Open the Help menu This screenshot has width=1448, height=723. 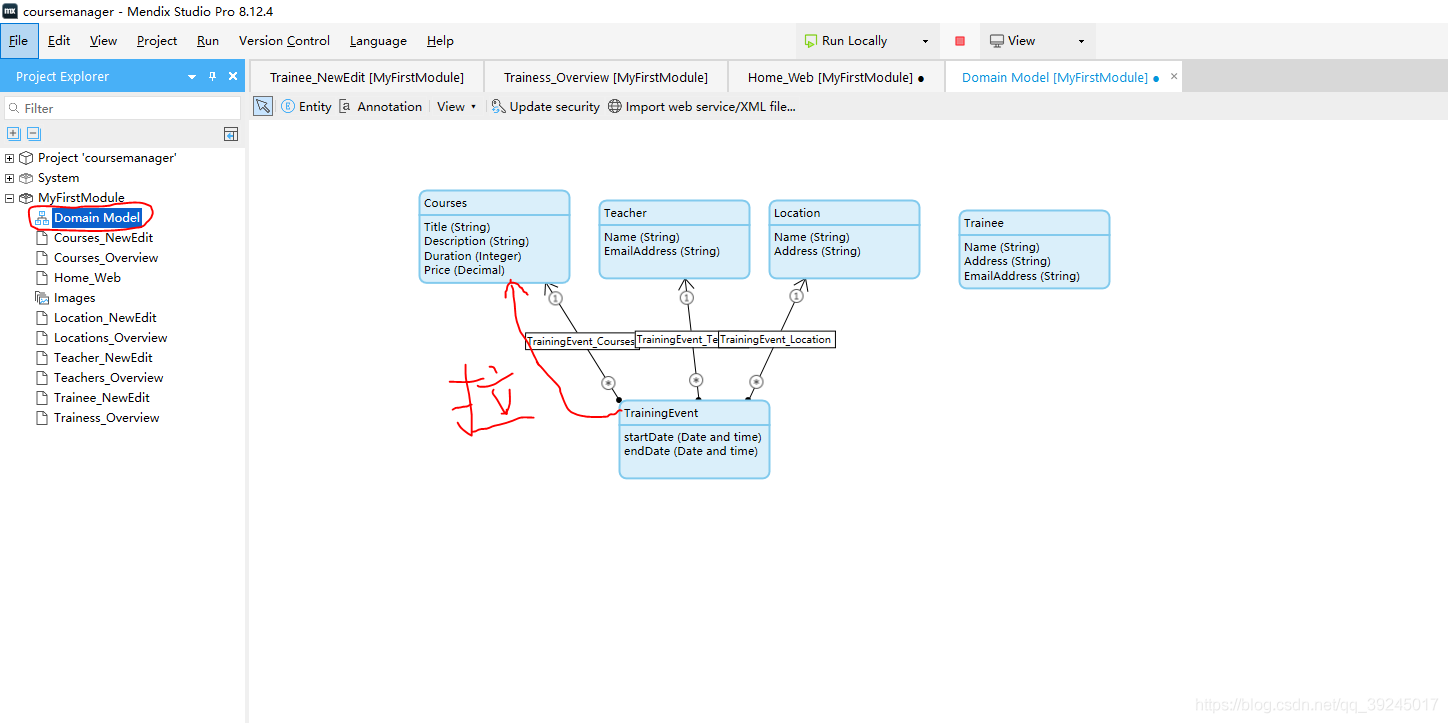pyautogui.click(x=440, y=41)
